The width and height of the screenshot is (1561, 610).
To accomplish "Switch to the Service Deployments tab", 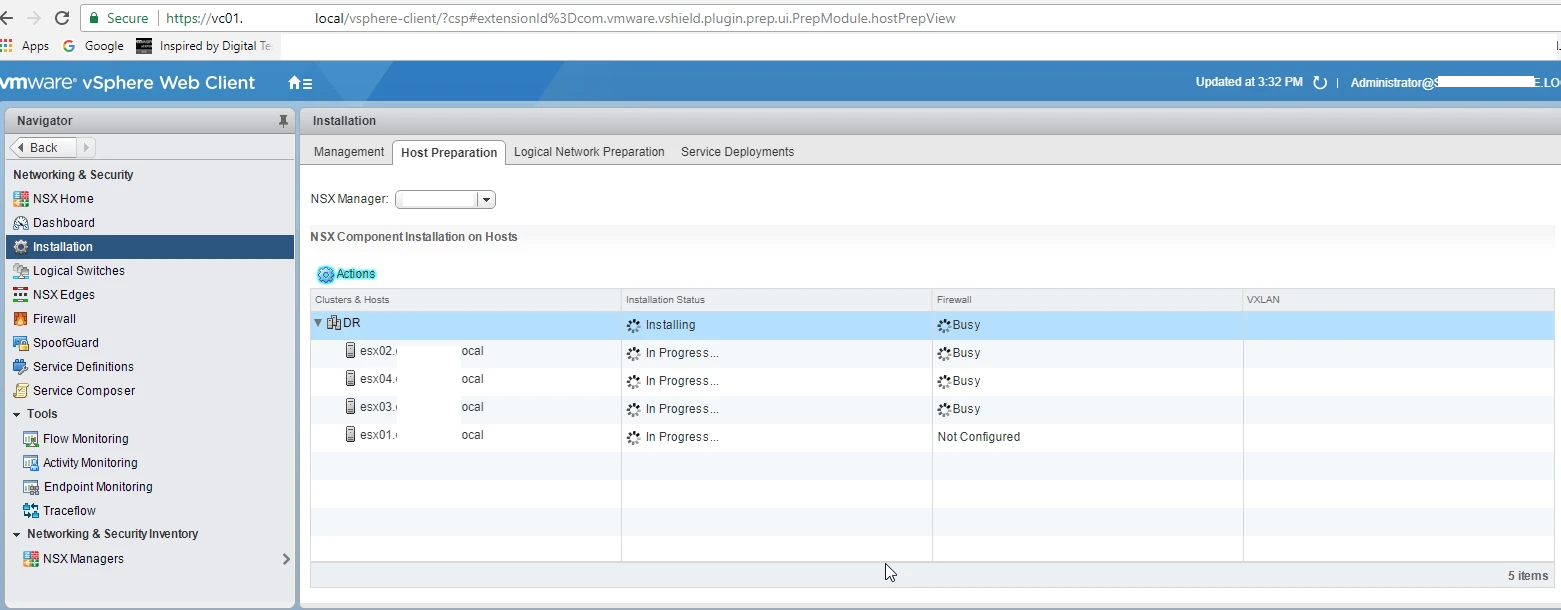I will pos(738,152).
